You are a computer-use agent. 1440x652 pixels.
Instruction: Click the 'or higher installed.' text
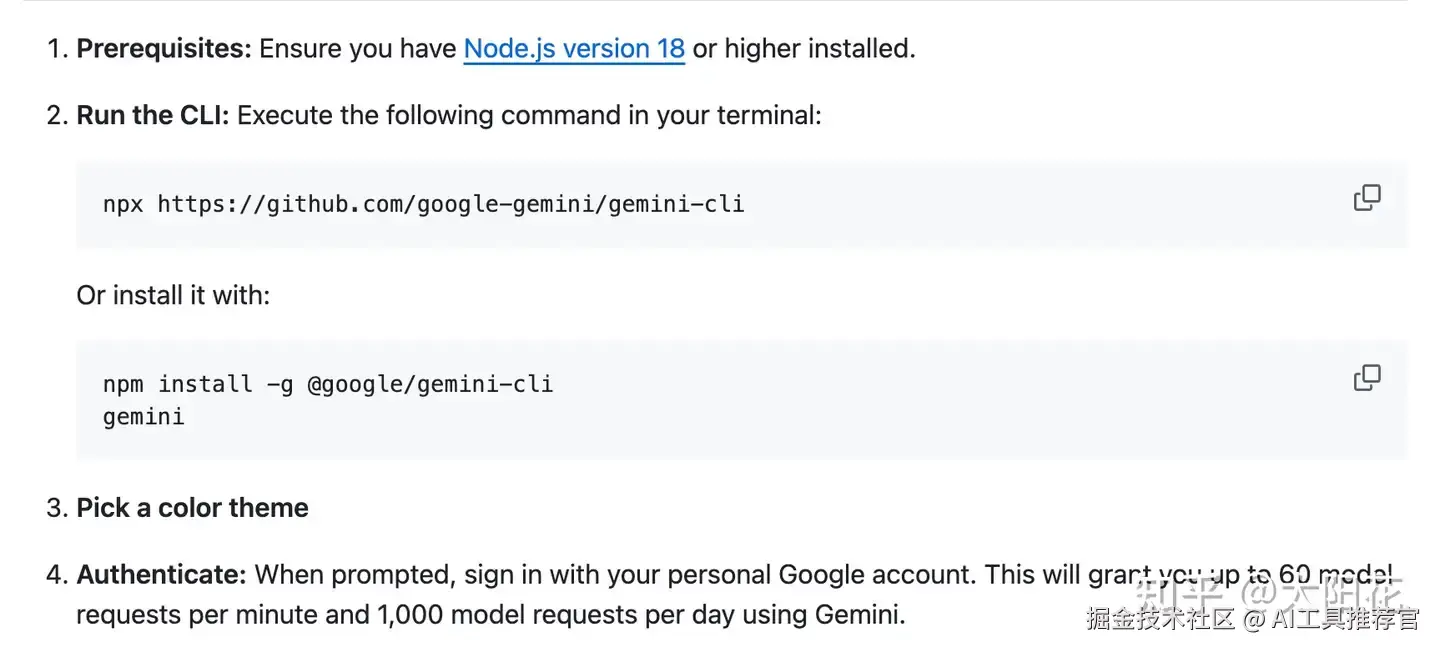point(803,48)
